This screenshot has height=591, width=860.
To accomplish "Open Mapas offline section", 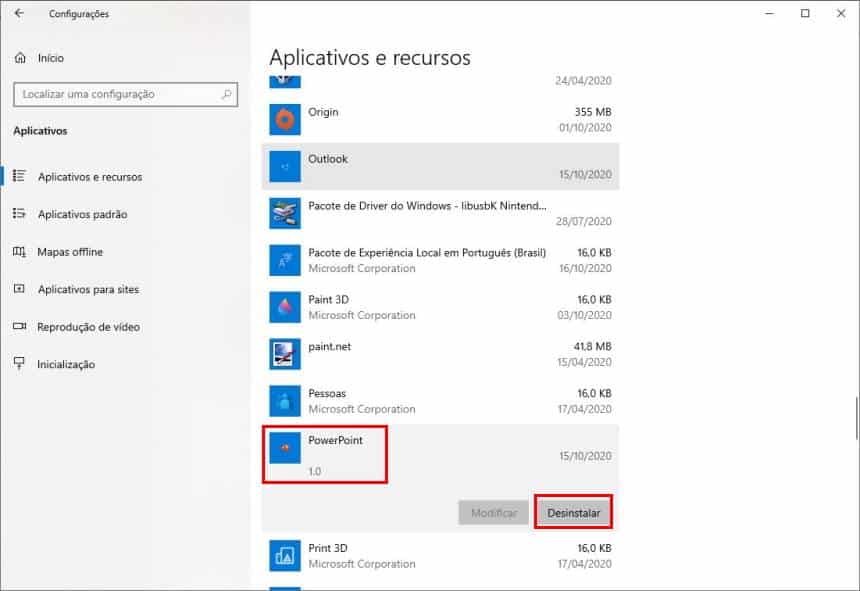I will pyautogui.click(x=70, y=252).
